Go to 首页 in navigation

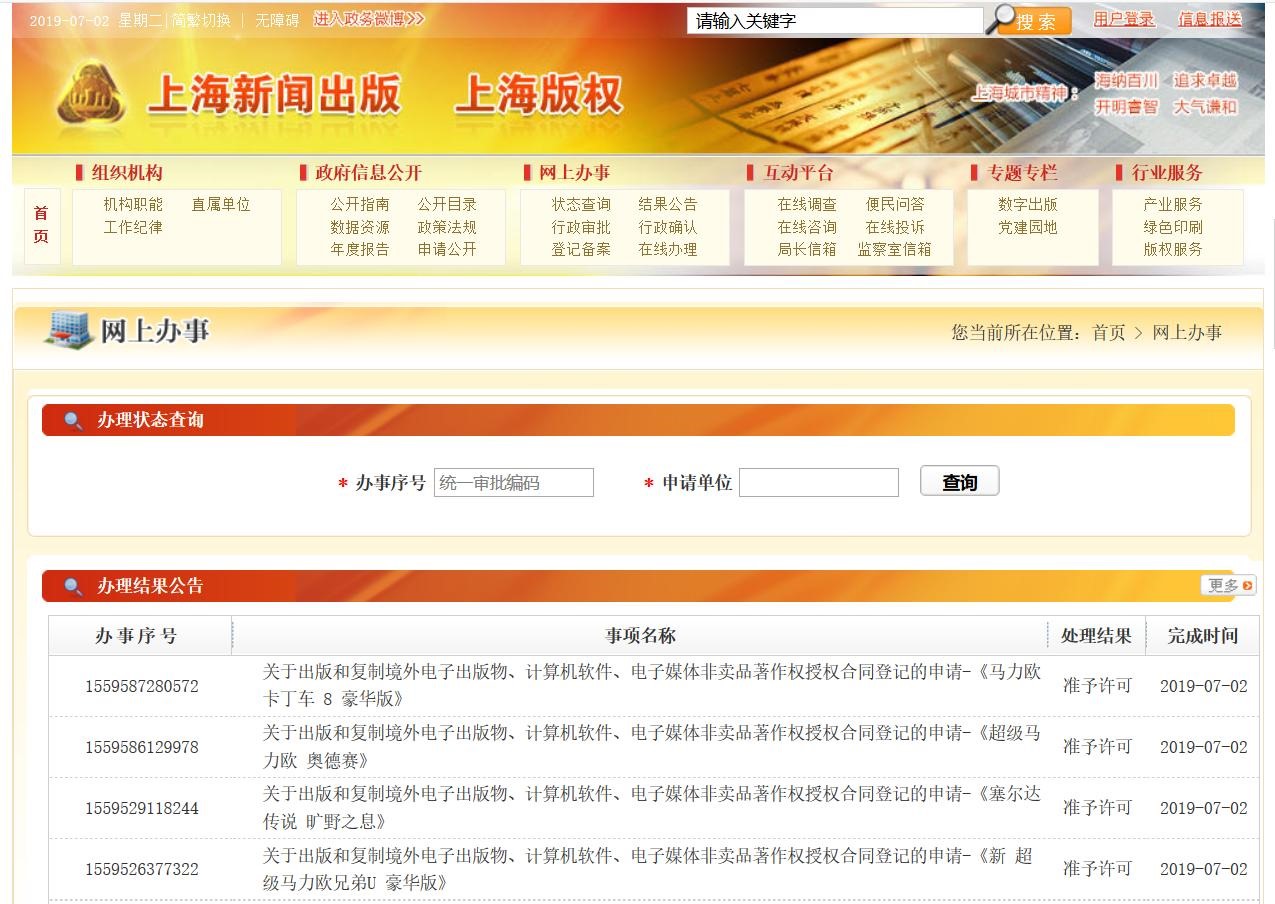pos(41,225)
